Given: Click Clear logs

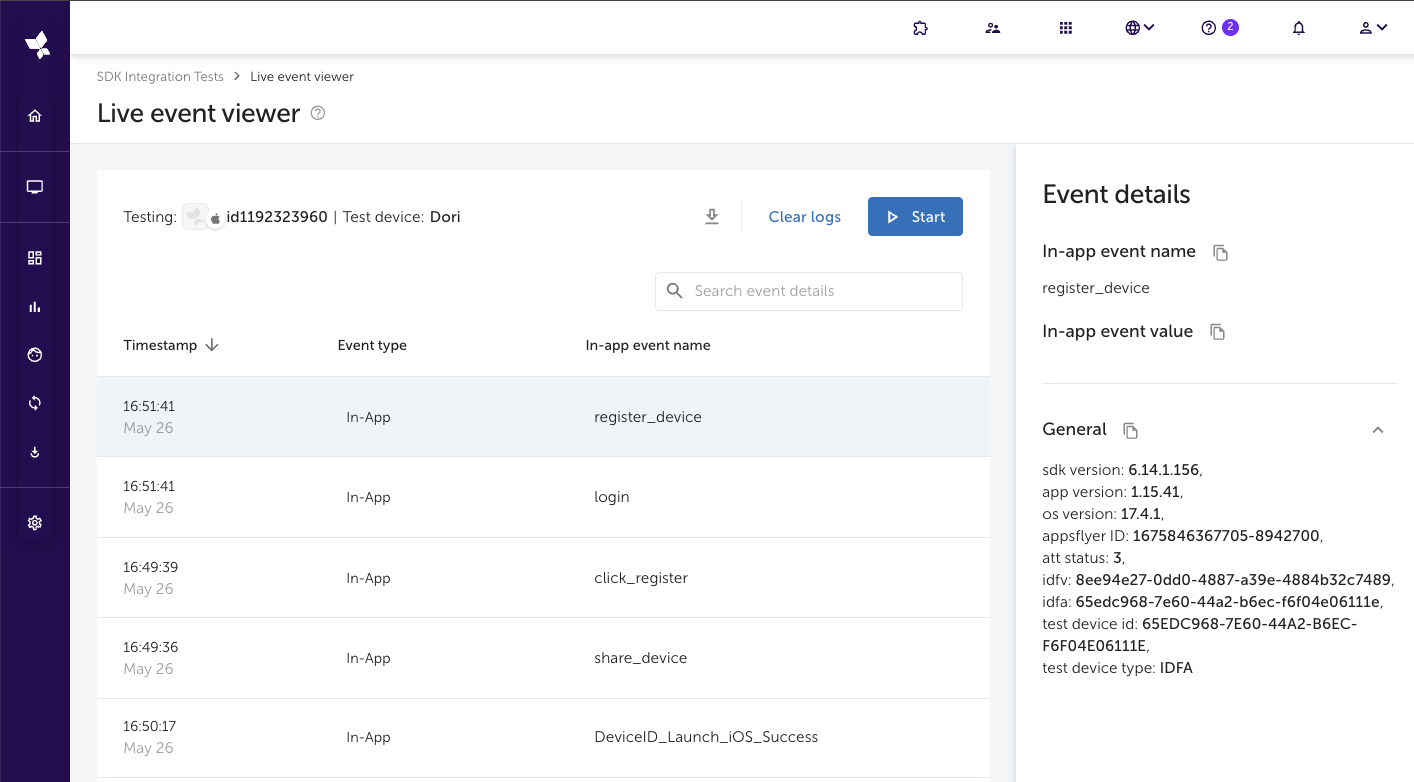Looking at the screenshot, I should tap(804, 217).
